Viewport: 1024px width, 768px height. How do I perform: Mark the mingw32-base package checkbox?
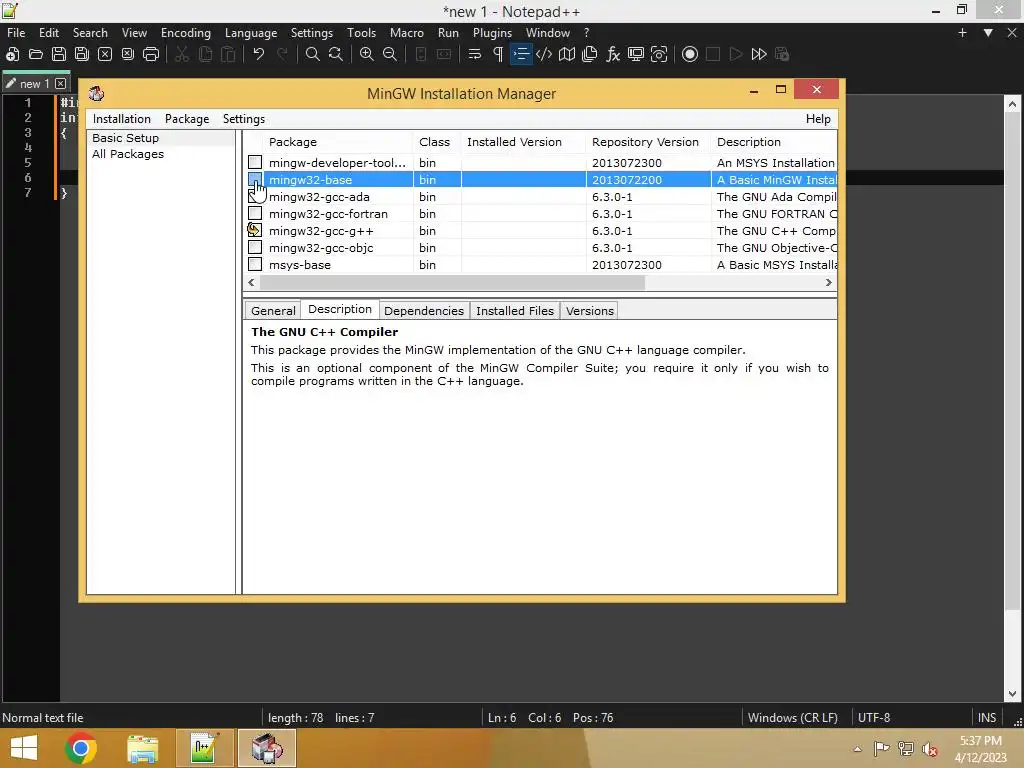click(255, 179)
